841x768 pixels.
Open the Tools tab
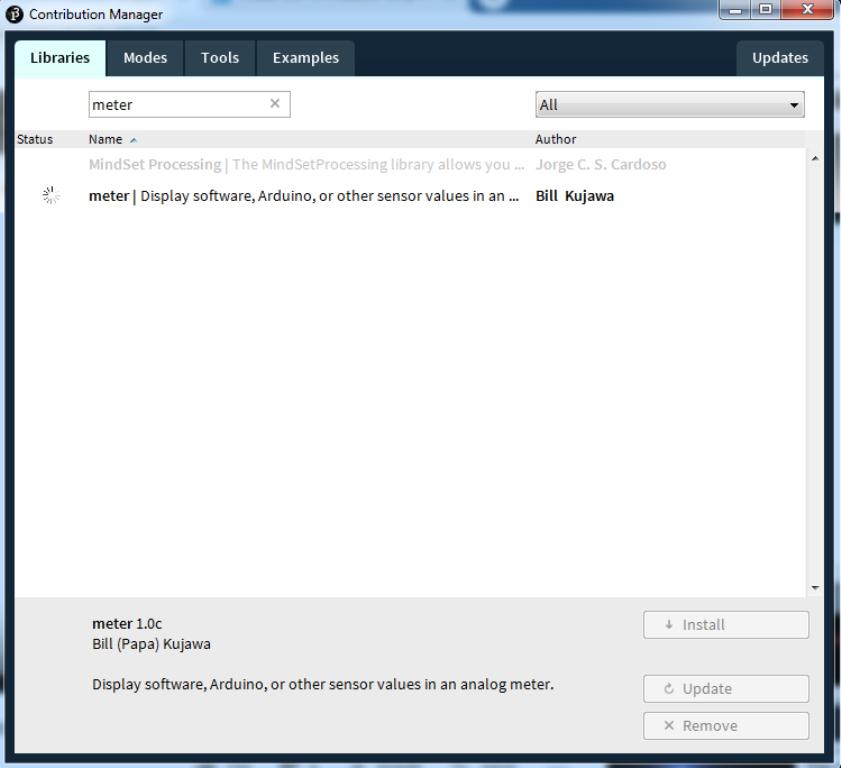point(220,58)
